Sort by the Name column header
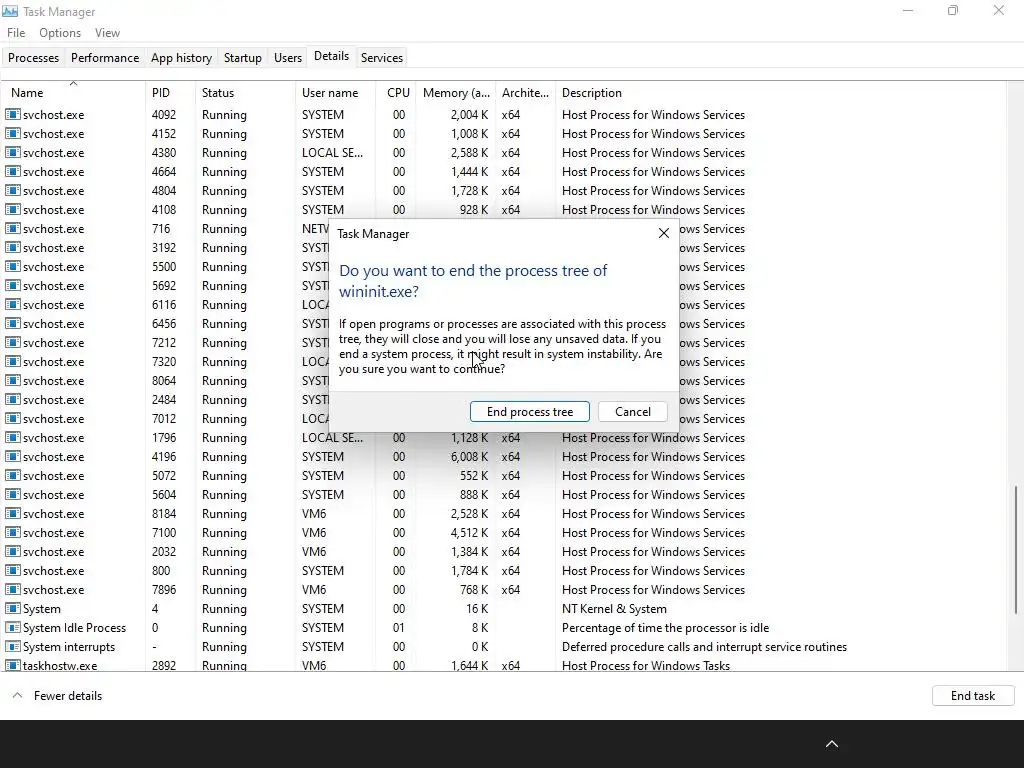Image resolution: width=1024 pixels, height=768 pixels. click(x=73, y=93)
